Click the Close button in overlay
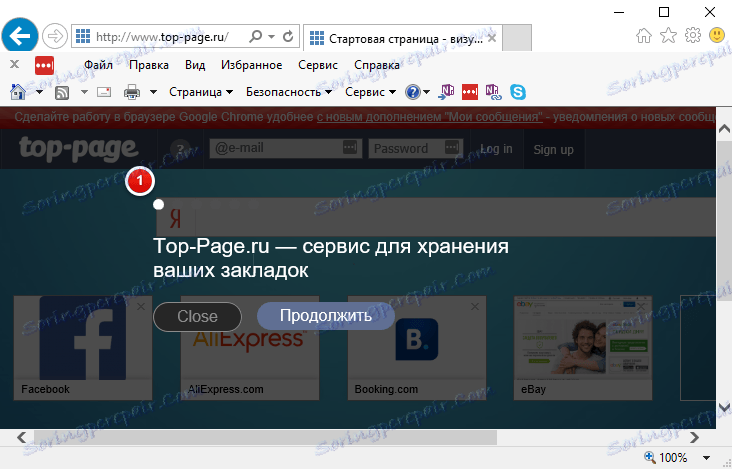Viewport: 732px width, 469px height. (x=197, y=316)
